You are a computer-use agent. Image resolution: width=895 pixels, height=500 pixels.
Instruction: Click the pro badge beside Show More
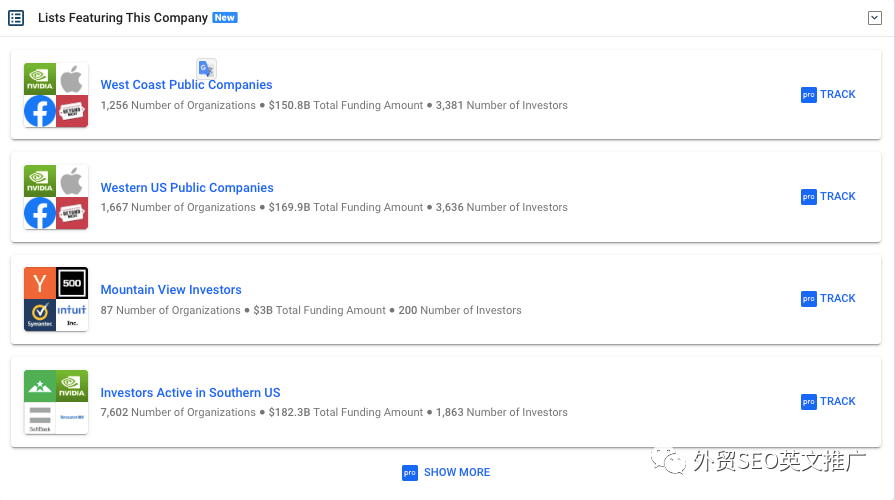(410, 473)
